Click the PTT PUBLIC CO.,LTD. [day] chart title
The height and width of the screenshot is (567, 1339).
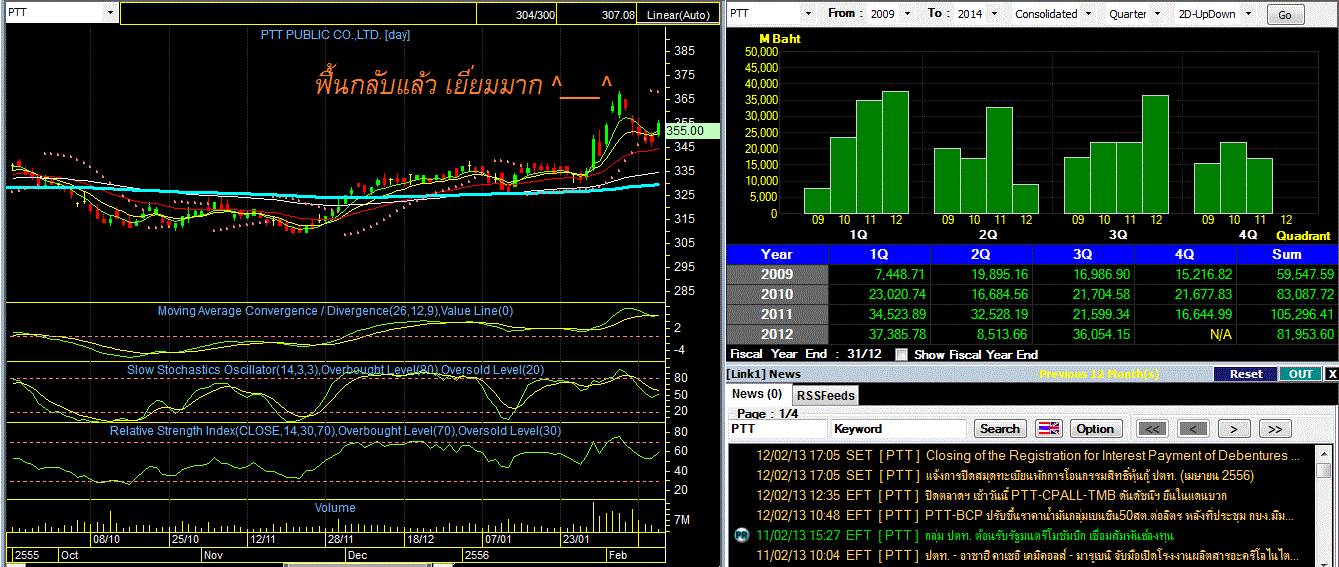[x=335, y=35]
